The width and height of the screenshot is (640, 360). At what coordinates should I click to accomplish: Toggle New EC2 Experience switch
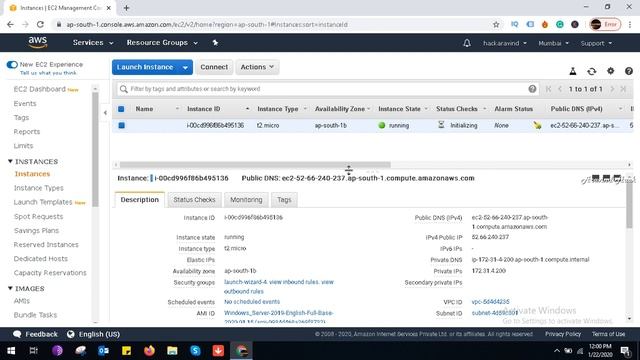click(x=12, y=64)
